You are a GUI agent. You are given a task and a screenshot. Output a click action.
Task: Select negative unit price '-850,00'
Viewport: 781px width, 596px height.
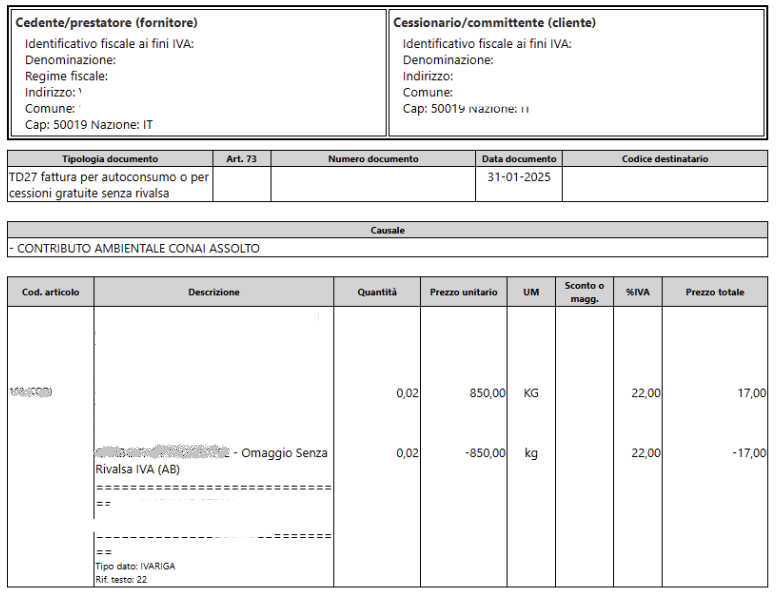(x=485, y=453)
